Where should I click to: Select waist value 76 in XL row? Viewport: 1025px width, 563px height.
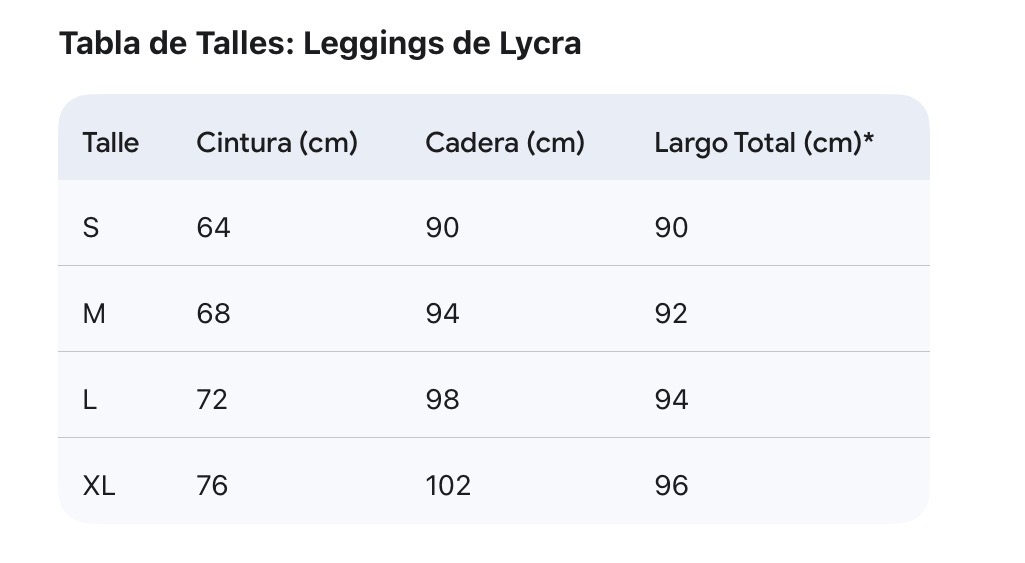tap(212, 486)
